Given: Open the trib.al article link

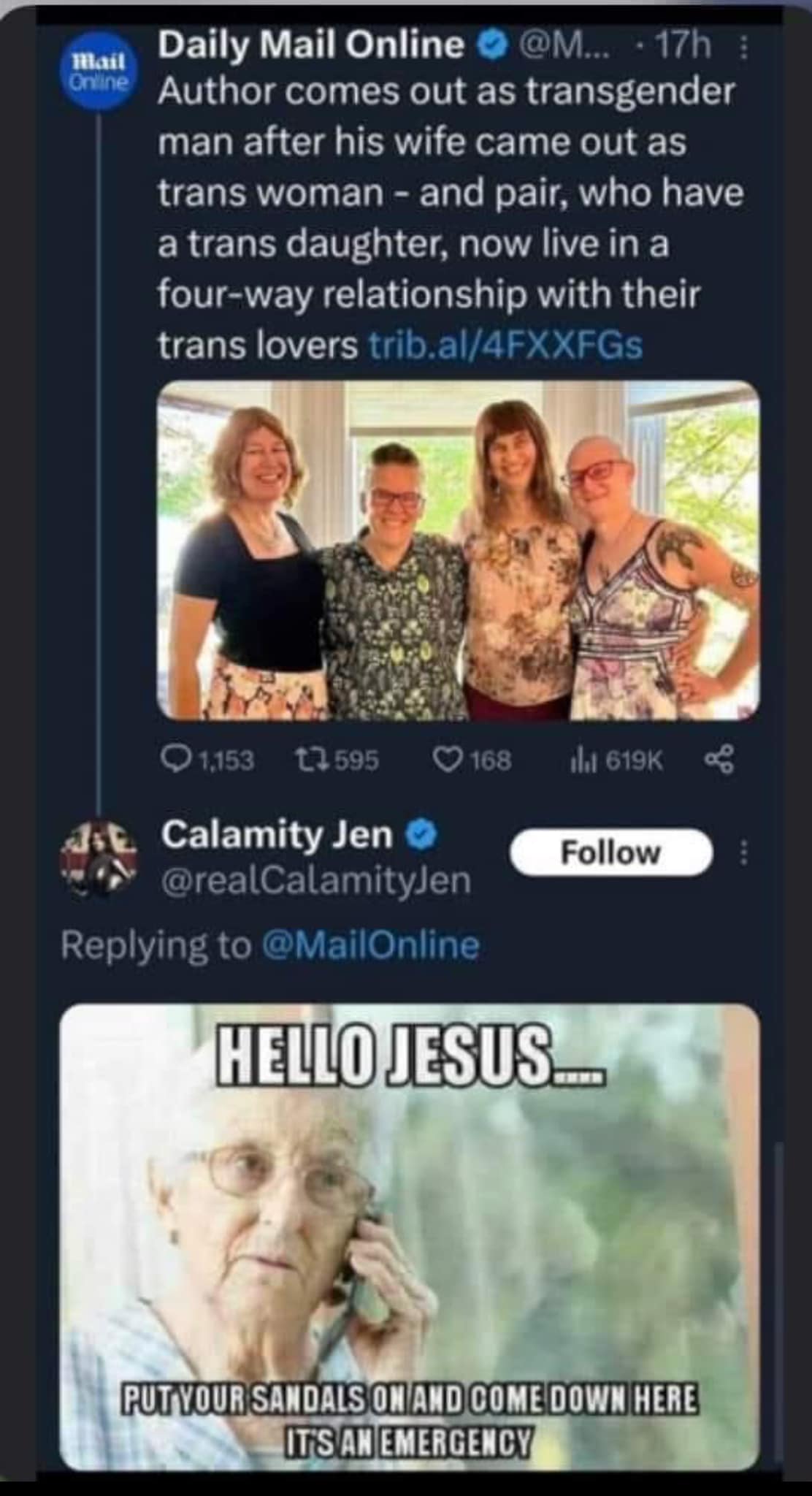Looking at the screenshot, I should click(506, 345).
